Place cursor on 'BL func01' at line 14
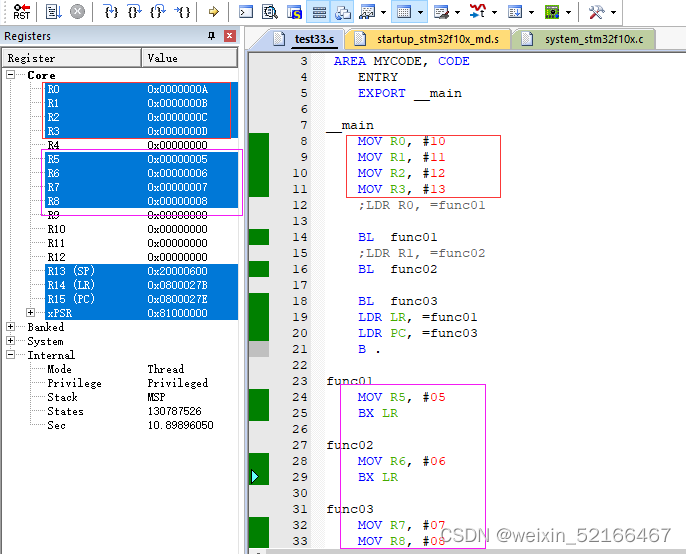This screenshot has height=554, width=686. [x=397, y=237]
